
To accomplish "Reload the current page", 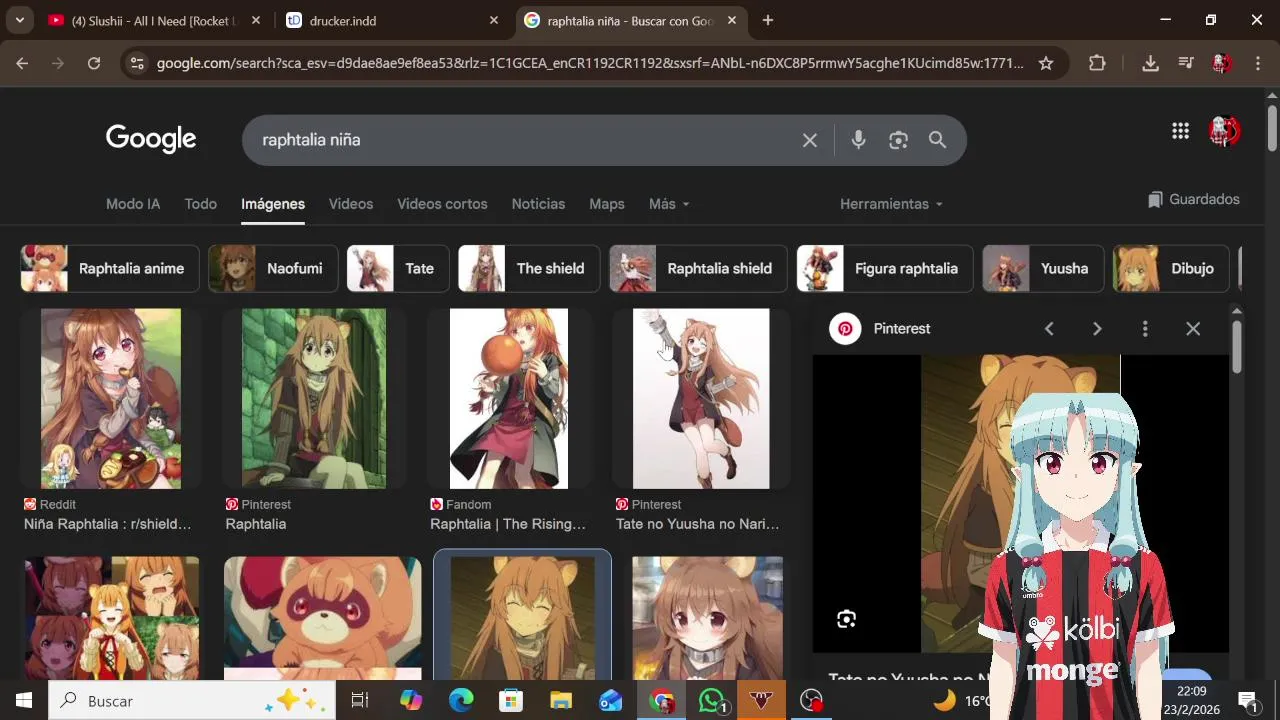I will coord(94,63).
